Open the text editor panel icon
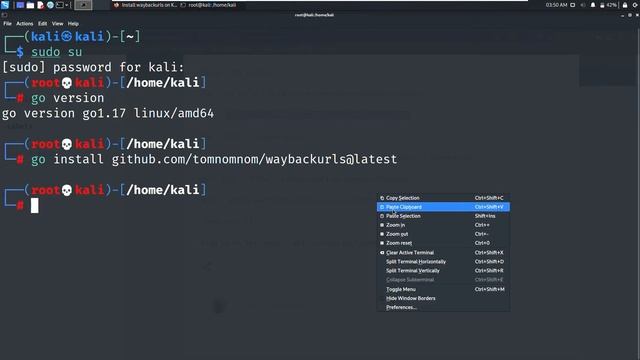 (x=40, y=5)
